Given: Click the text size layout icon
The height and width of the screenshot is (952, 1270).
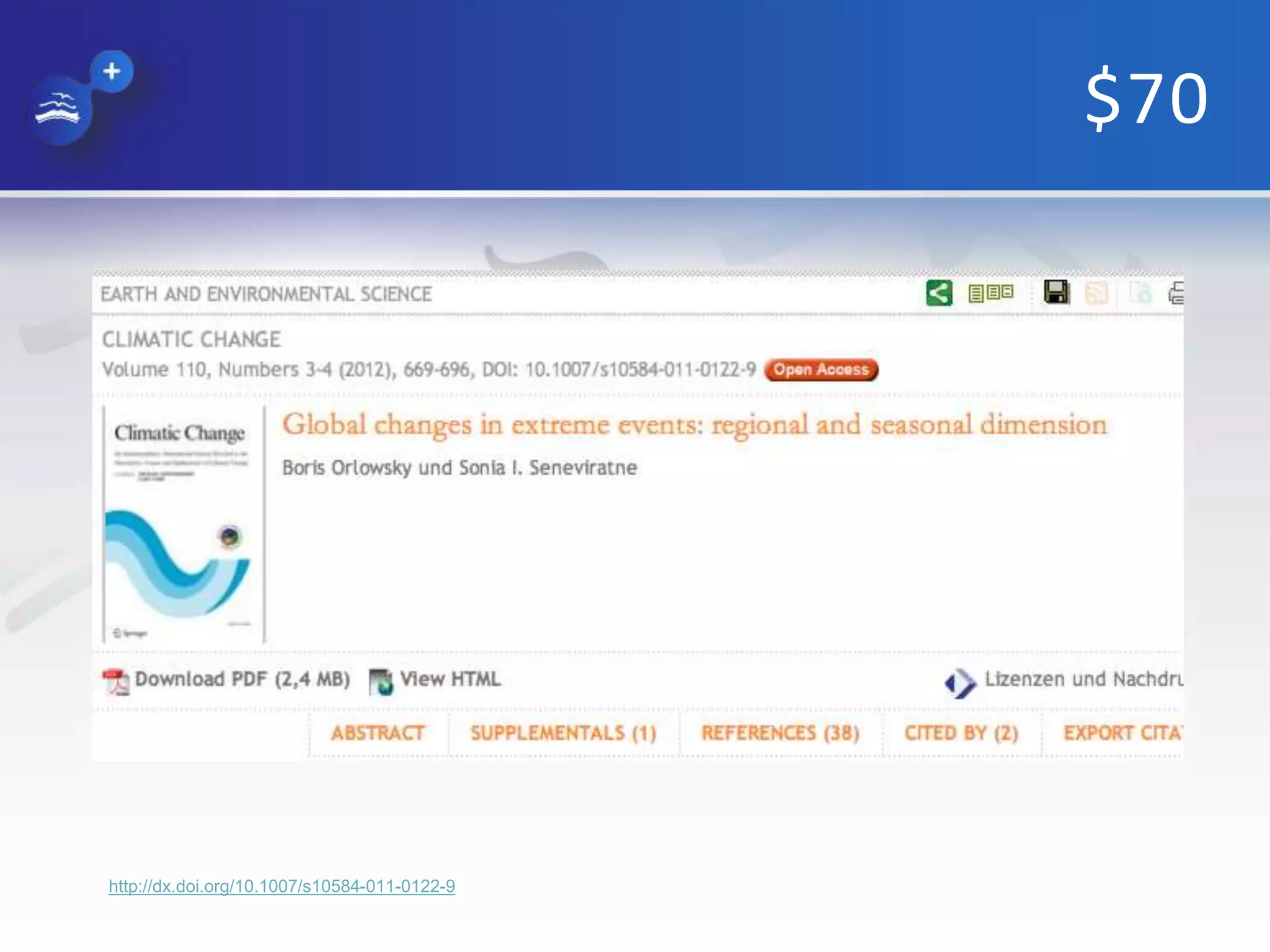Looking at the screenshot, I should point(990,293).
